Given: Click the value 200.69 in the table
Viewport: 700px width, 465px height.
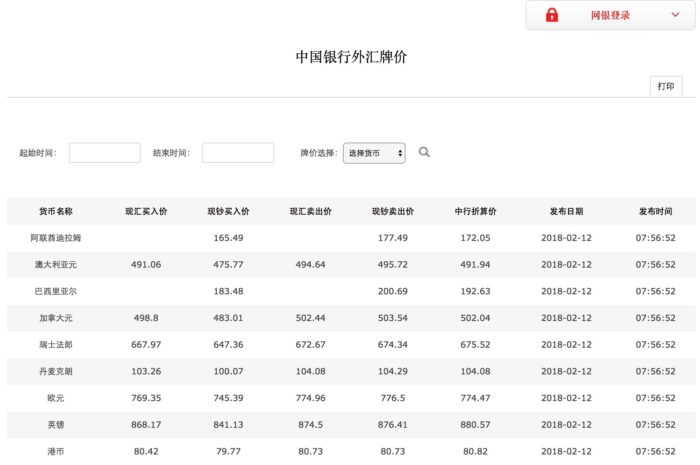Looking at the screenshot, I should click(x=393, y=291).
